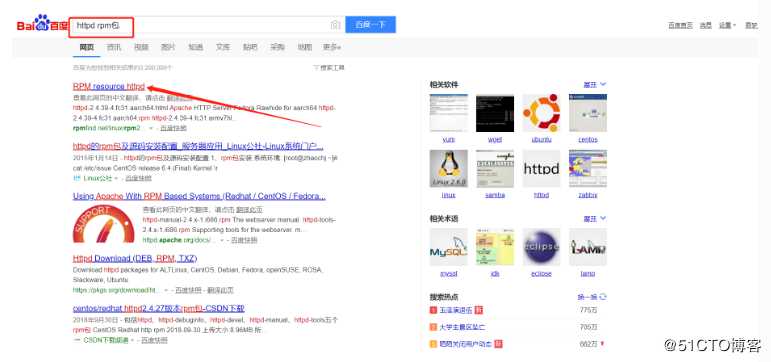This screenshot has height=362, width=771.
Task: Open Httpd Download (DEB, RPM, TXZ) result
Action: [135, 258]
